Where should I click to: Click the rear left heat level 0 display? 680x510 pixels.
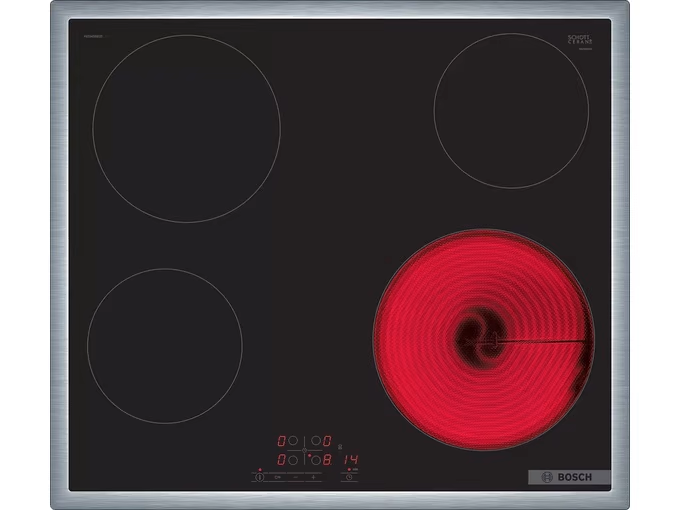283,439
